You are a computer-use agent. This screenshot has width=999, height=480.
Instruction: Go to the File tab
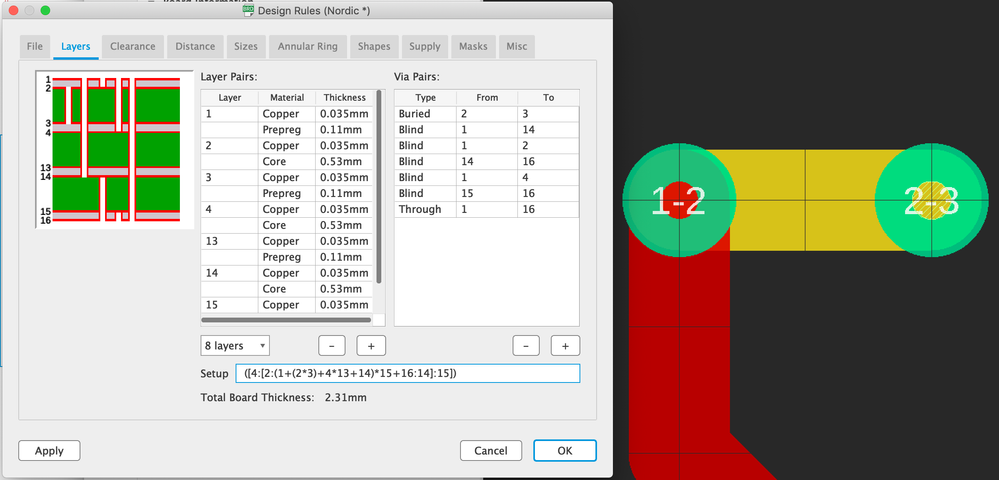coord(35,46)
